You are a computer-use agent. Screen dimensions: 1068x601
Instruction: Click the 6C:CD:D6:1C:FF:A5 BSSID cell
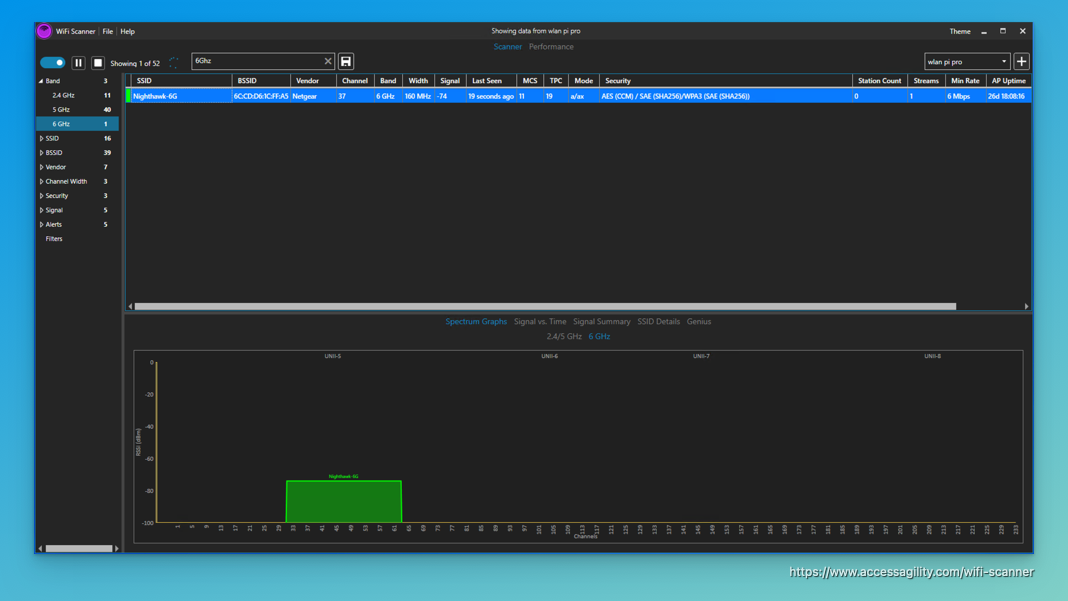pyautogui.click(x=261, y=96)
